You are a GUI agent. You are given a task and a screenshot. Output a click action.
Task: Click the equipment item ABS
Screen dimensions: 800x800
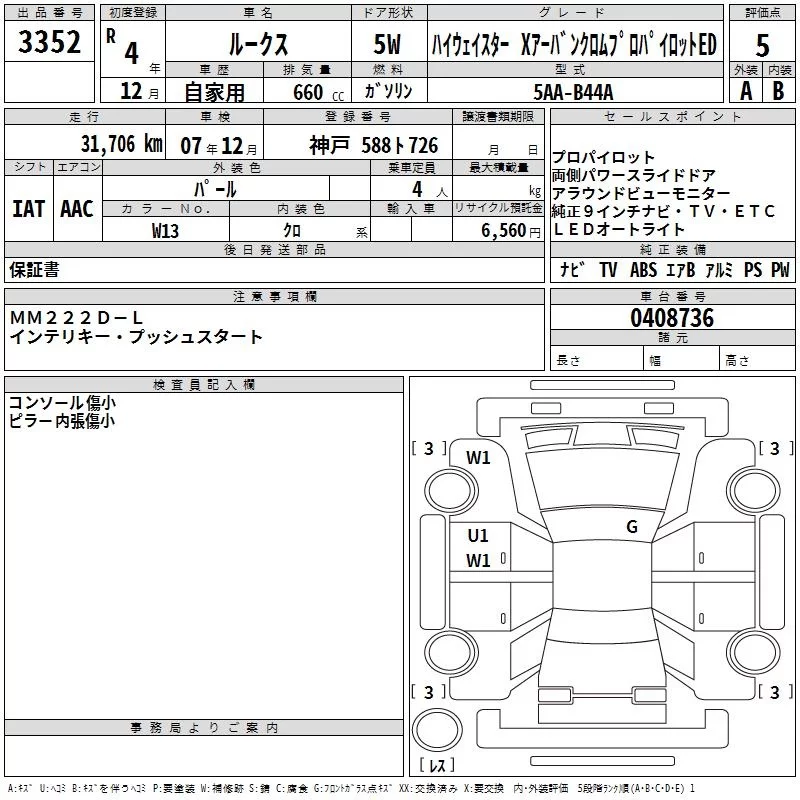coord(643,269)
